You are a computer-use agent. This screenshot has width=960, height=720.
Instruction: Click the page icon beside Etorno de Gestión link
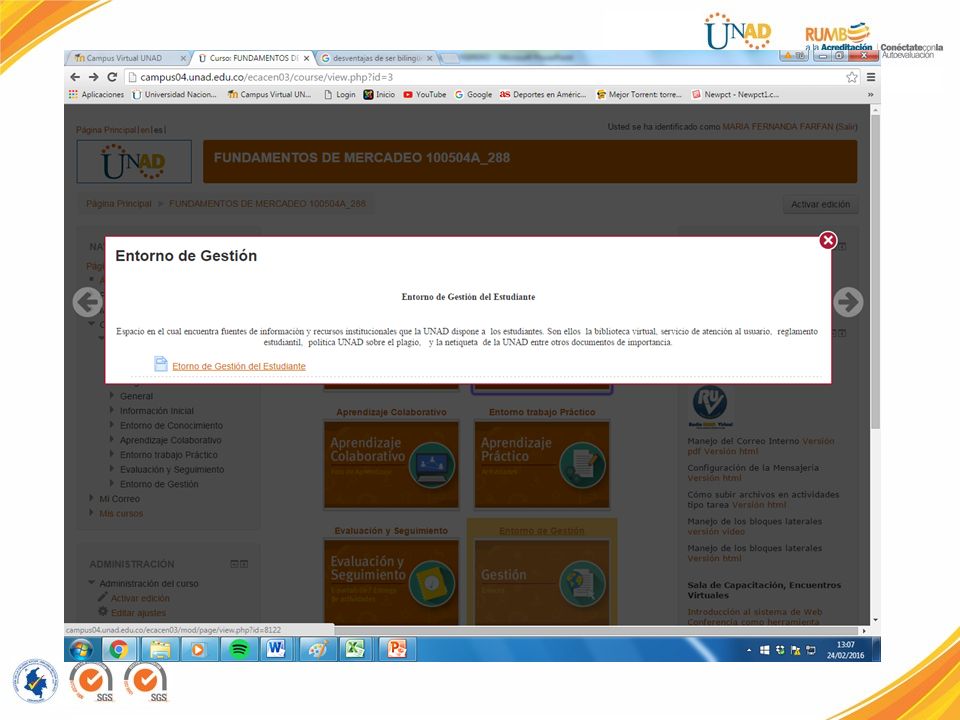(160, 364)
